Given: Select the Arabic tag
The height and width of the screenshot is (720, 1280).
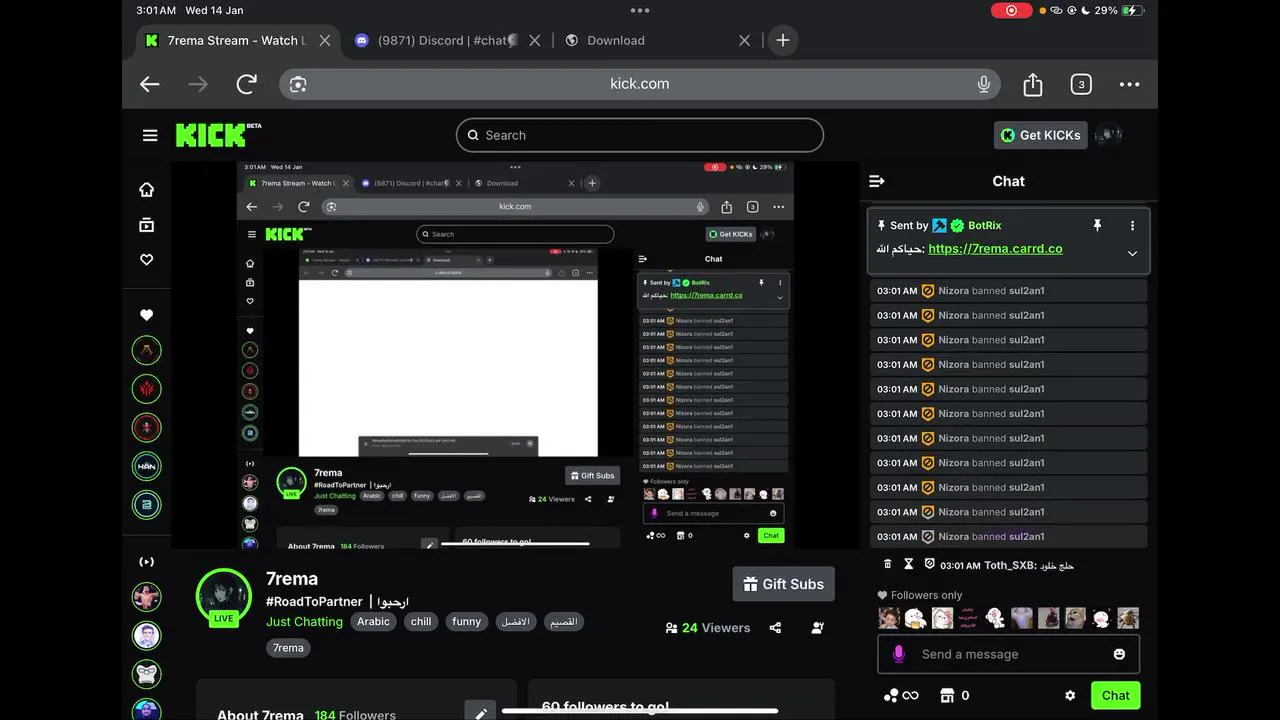Looking at the screenshot, I should tap(374, 621).
